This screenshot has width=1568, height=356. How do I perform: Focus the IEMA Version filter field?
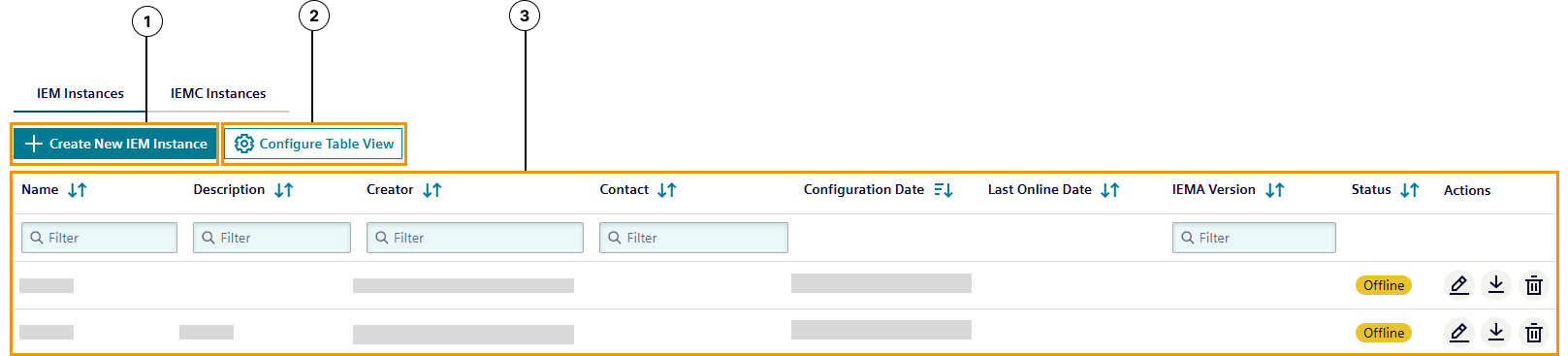pyautogui.click(x=1253, y=238)
